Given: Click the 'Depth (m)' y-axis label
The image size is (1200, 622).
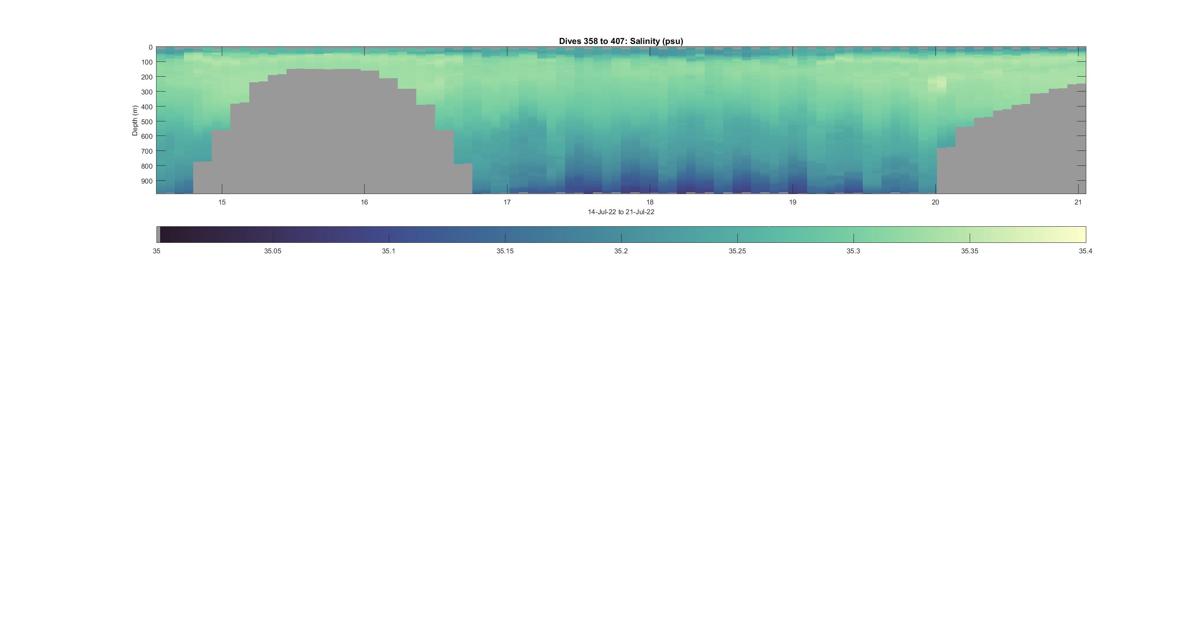Looking at the screenshot, I should pos(135,121).
